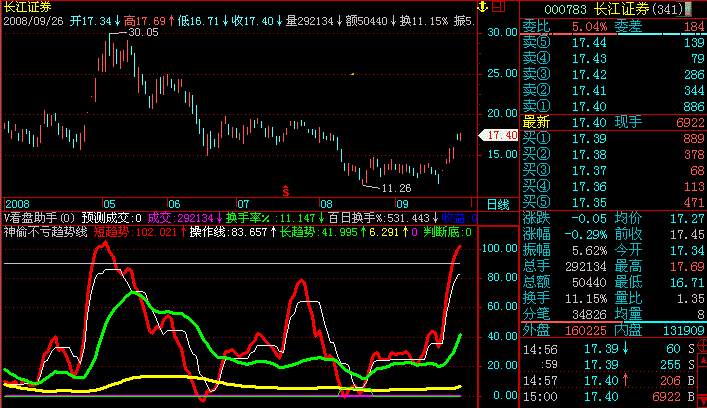Click the 买⑤ 17.35 bid row
707x408 pixels.
(613, 202)
